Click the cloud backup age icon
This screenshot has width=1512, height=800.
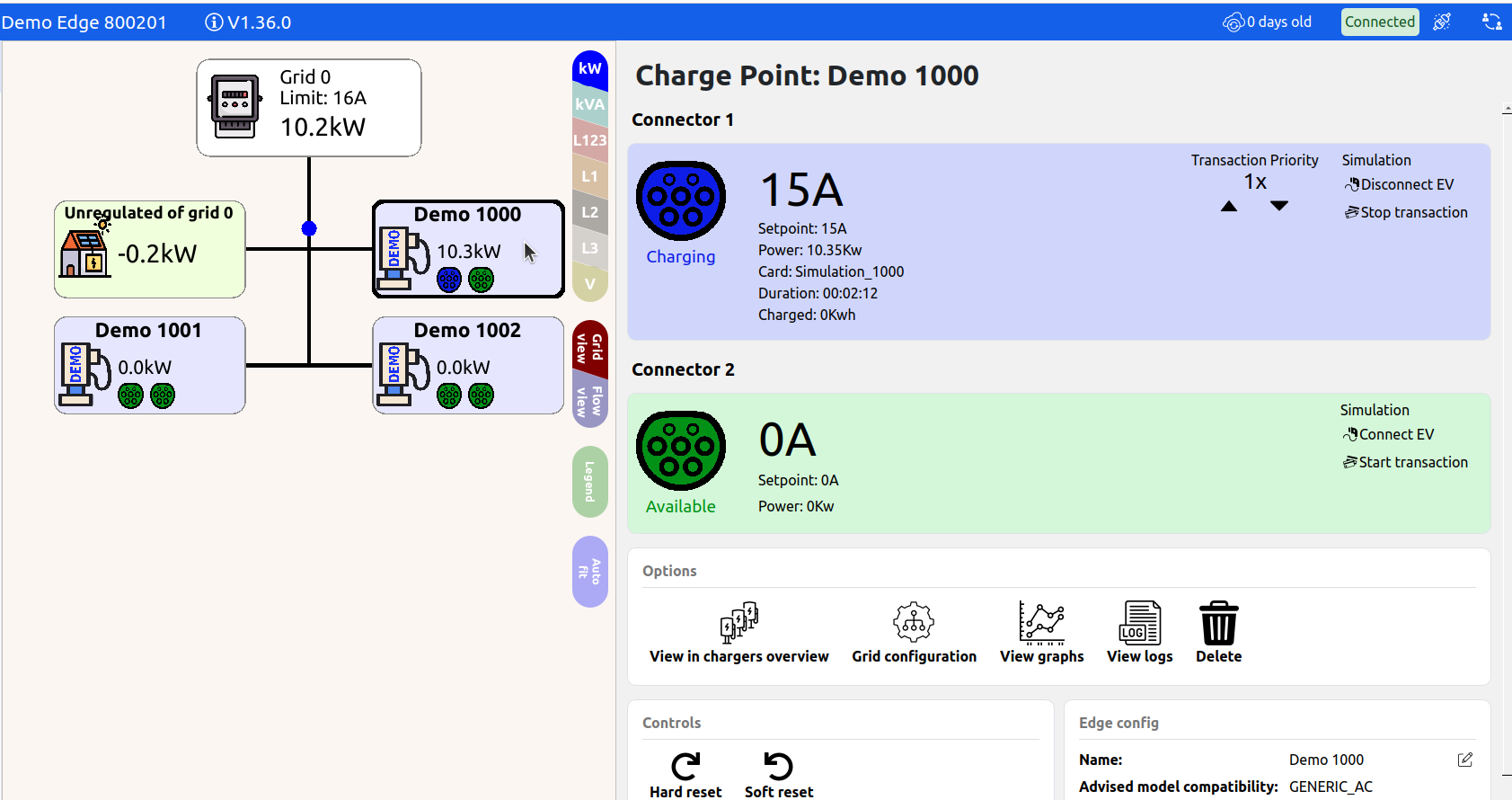[x=1233, y=22]
